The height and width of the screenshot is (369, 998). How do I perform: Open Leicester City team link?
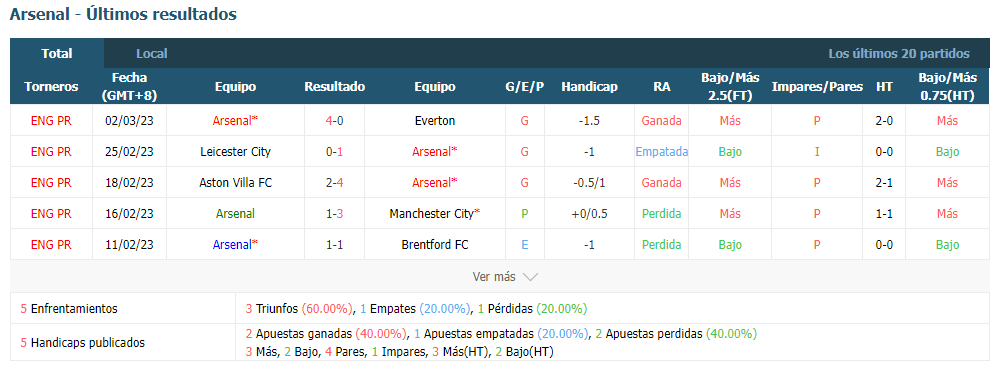235,152
